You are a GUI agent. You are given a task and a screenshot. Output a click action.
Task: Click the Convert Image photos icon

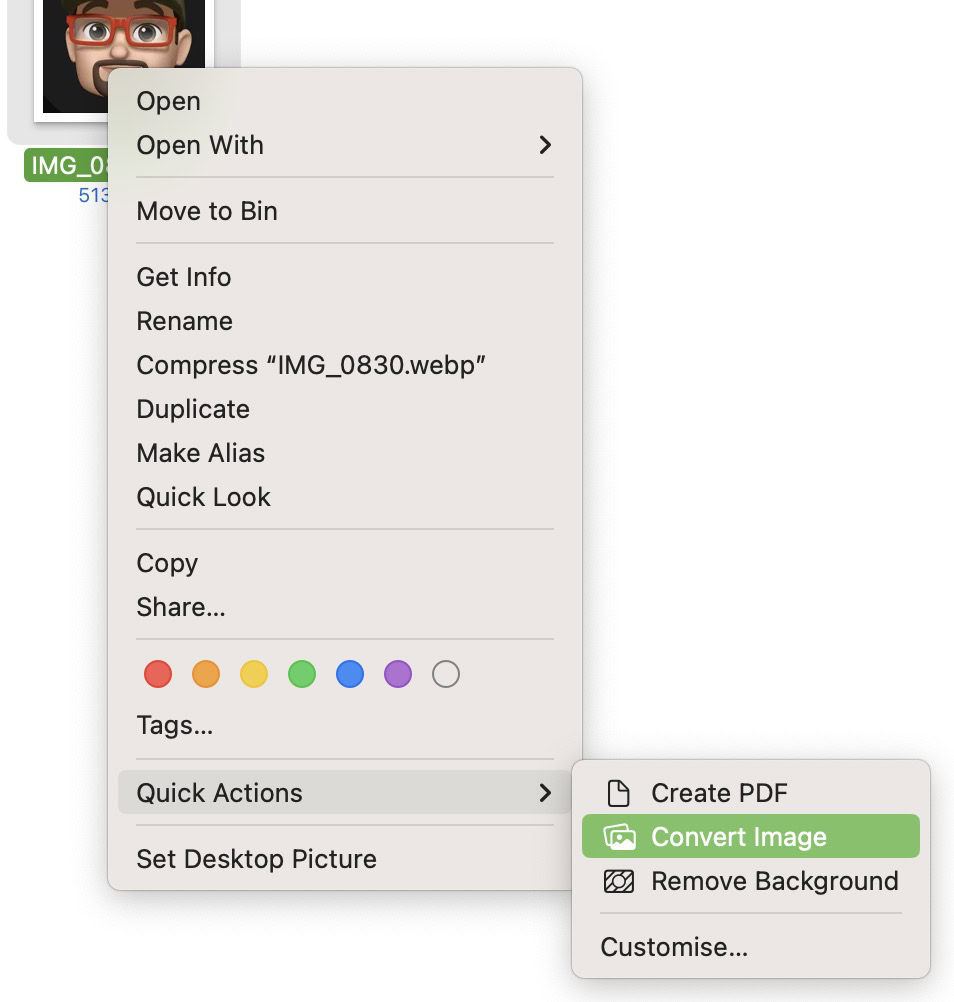coord(620,837)
